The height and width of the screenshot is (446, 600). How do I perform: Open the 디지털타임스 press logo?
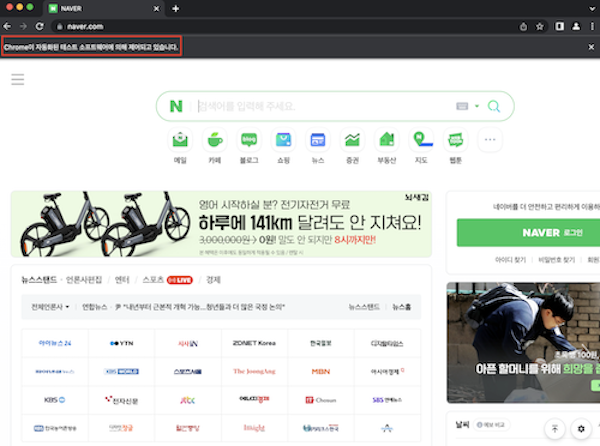[387, 343]
